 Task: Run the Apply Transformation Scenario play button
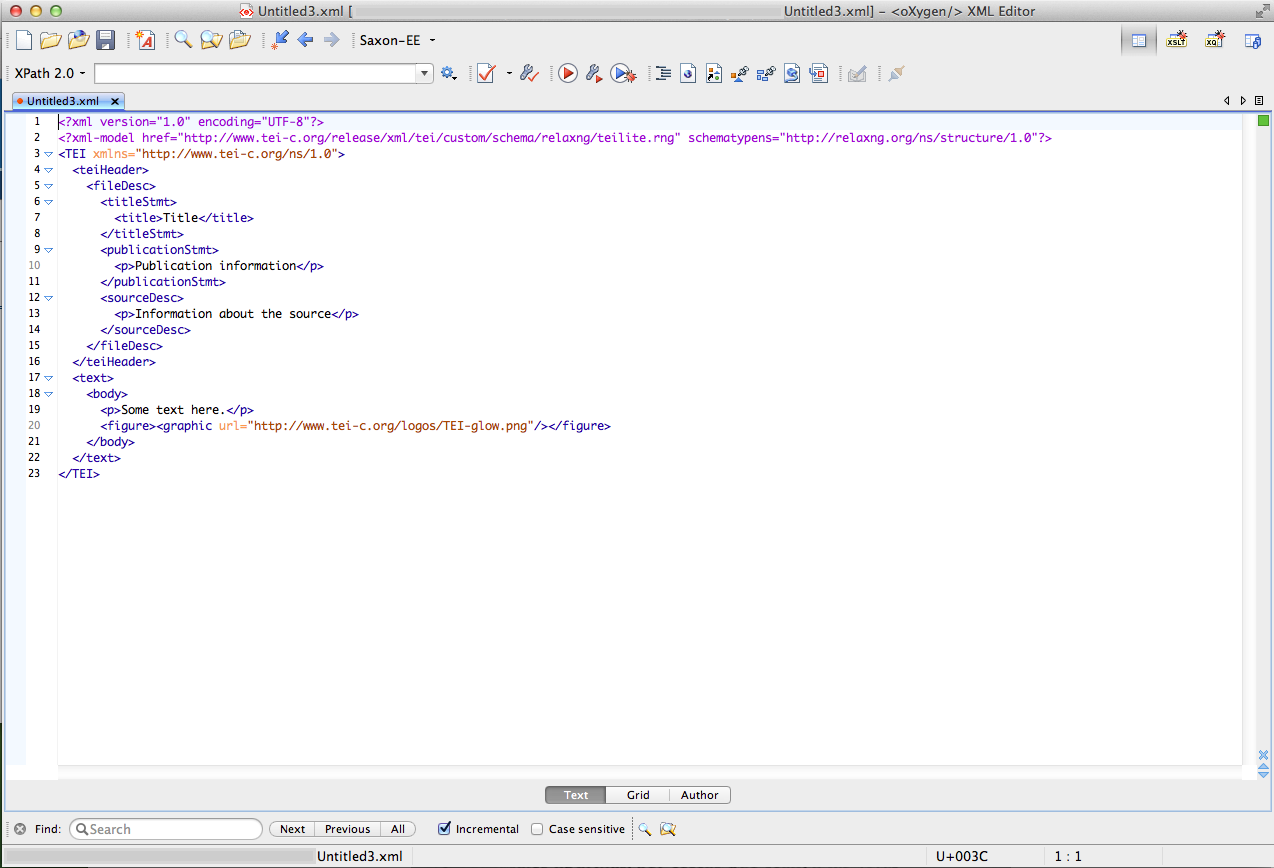pos(568,73)
